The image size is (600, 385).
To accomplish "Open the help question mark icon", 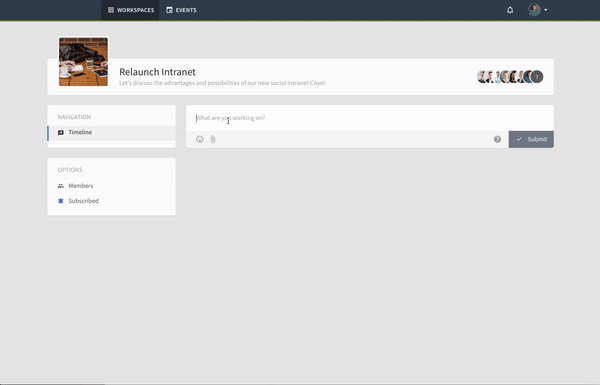I will (x=497, y=139).
